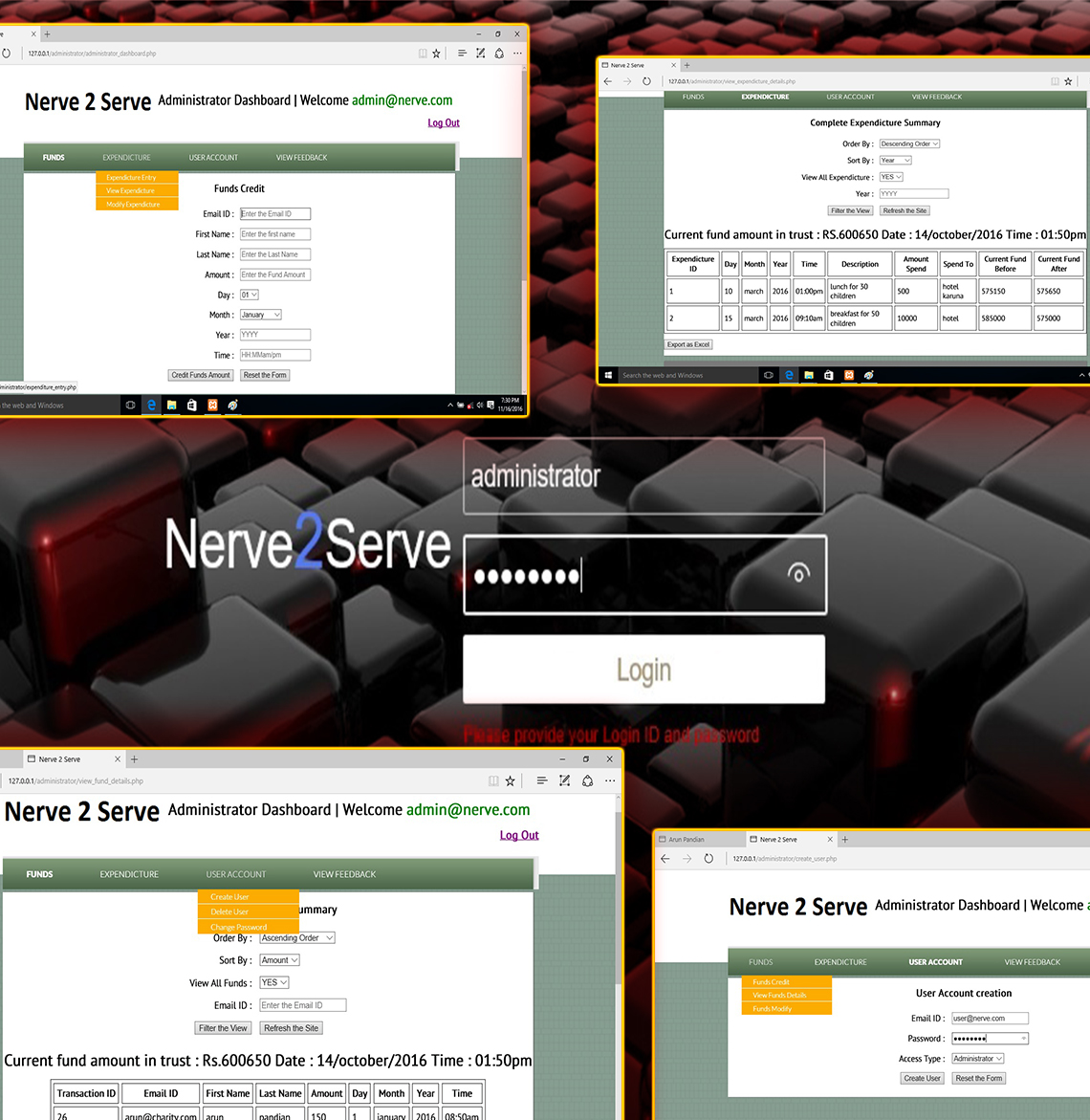Expand Access Type dropdown showing Administrator
This screenshot has width=1090, height=1120.
pyautogui.click(x=977, y=1059)
